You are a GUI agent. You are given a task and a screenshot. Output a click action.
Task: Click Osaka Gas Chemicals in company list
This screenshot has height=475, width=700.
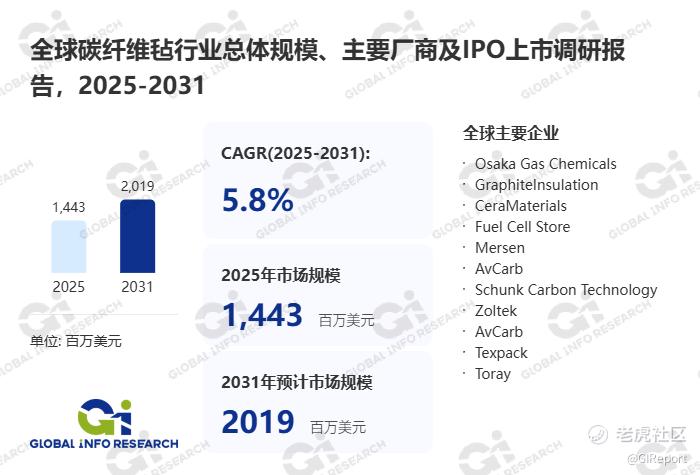(546, 163)
